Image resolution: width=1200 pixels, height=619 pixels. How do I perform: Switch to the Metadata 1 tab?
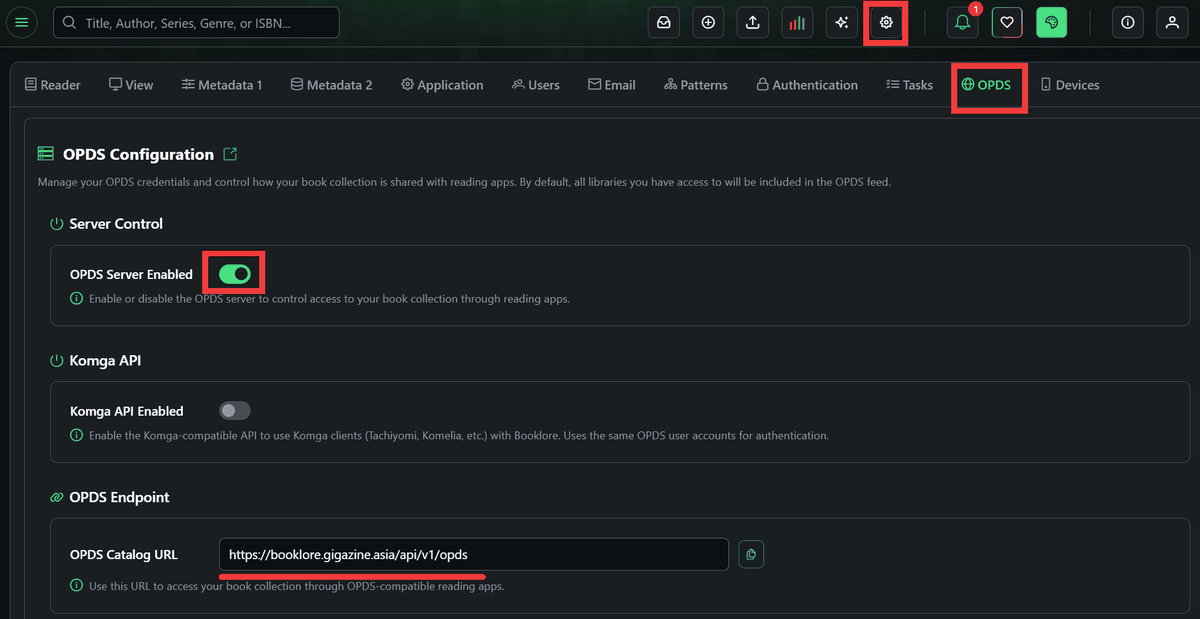222,85
